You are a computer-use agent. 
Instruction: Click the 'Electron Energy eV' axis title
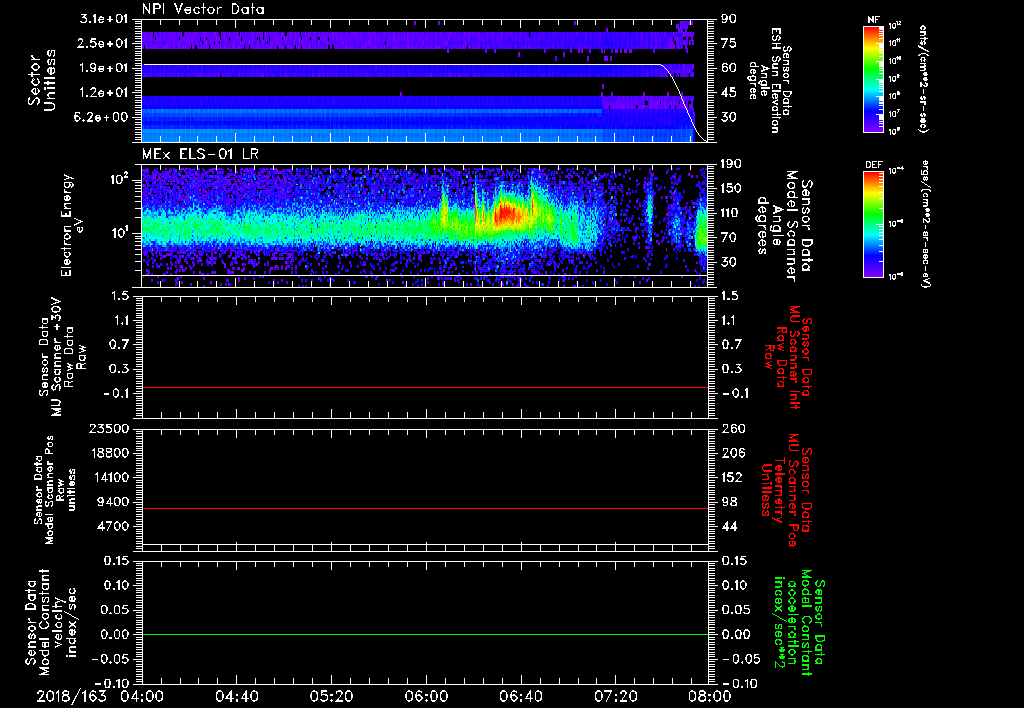71,225
